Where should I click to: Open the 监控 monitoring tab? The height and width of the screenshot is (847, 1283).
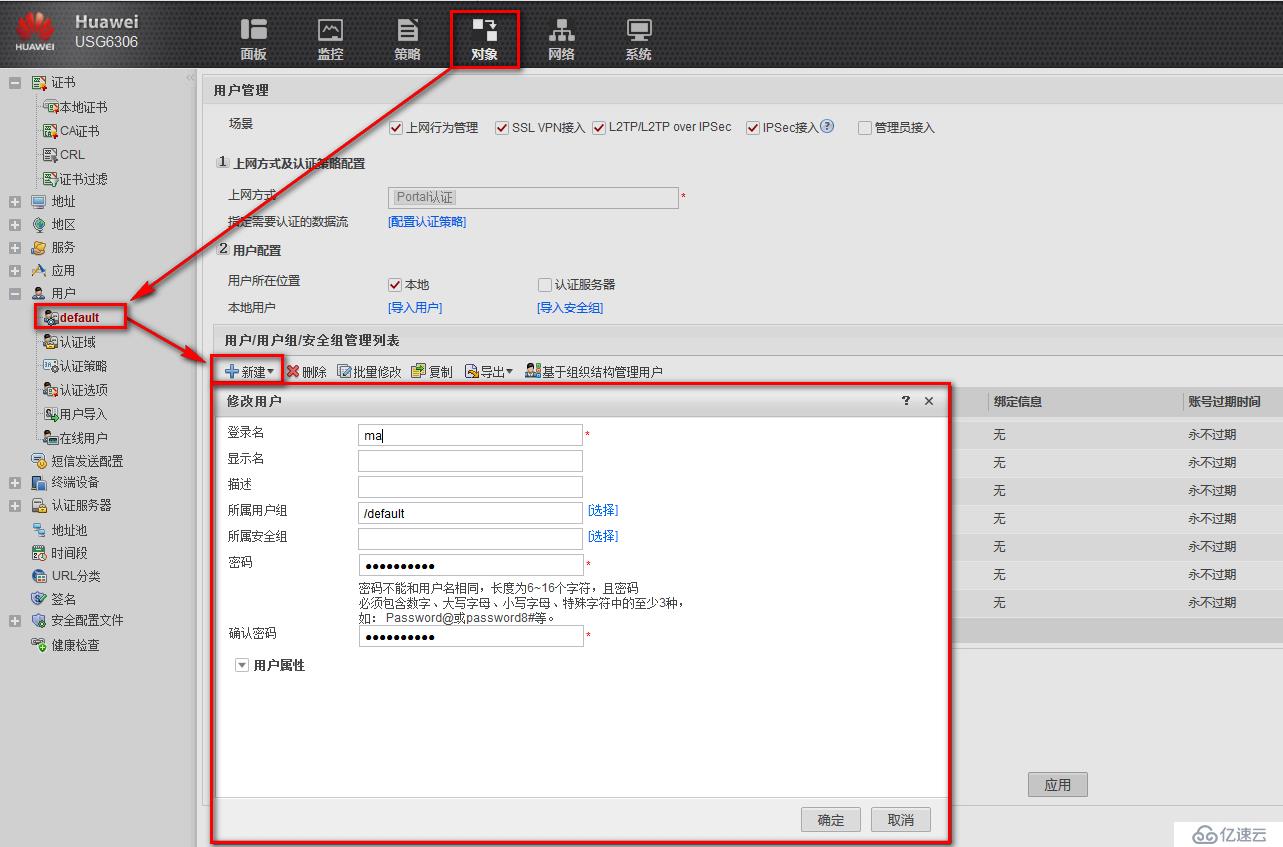331,40
